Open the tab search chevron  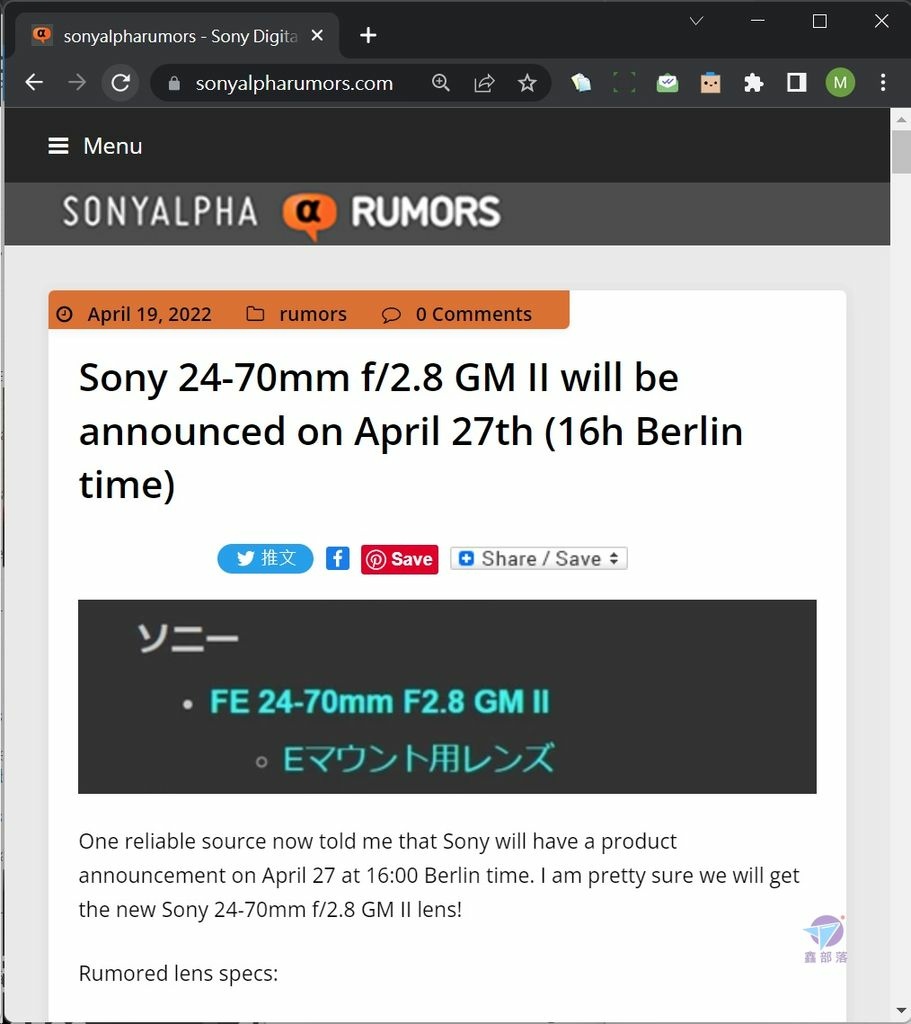click(696, 21)
